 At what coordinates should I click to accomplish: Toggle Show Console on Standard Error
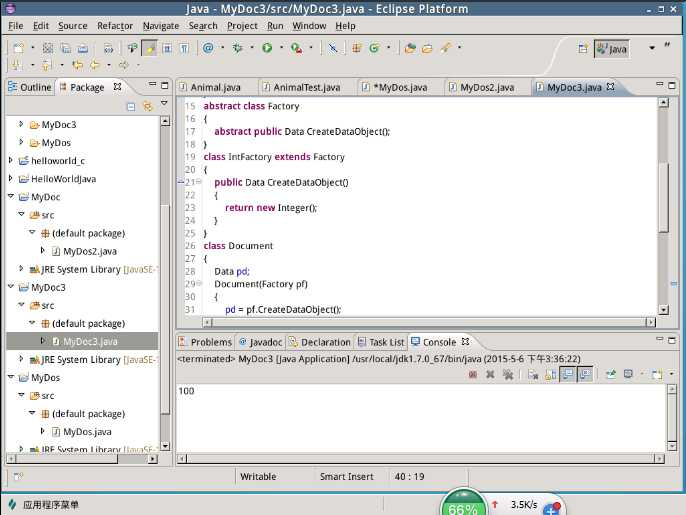coord(585,374)
